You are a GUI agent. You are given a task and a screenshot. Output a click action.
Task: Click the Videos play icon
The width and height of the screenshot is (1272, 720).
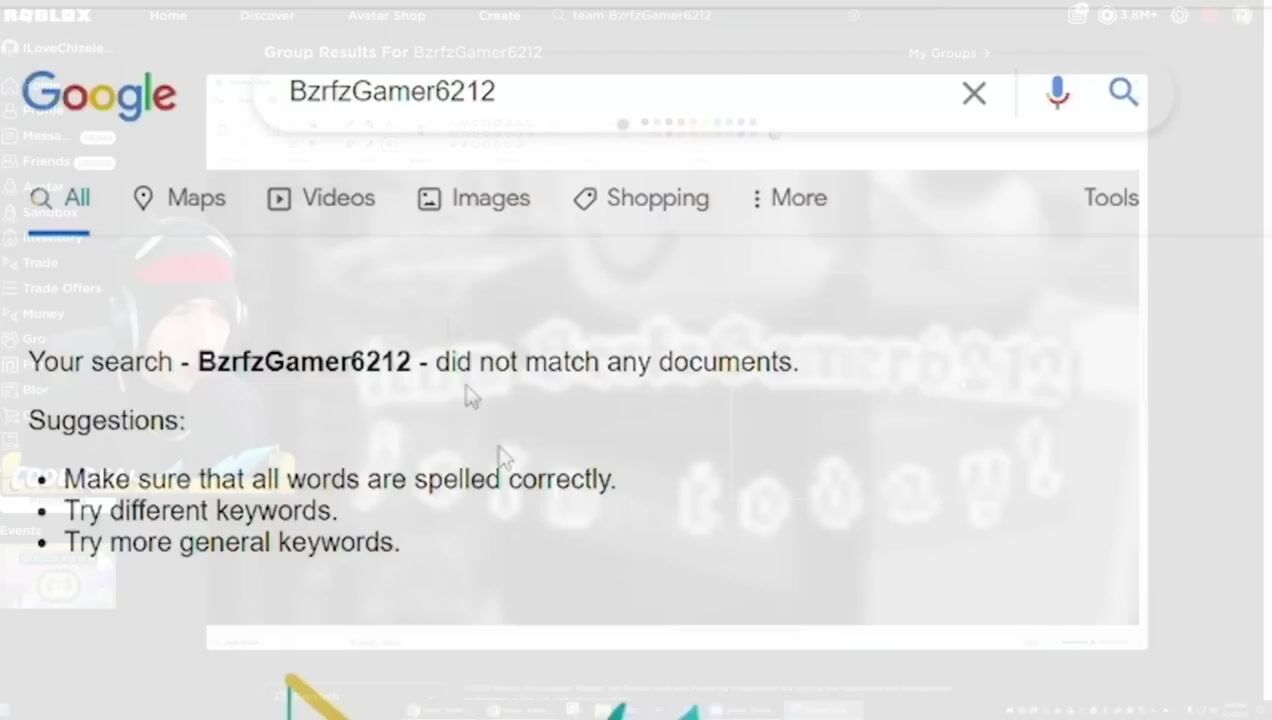coord(279,199)
